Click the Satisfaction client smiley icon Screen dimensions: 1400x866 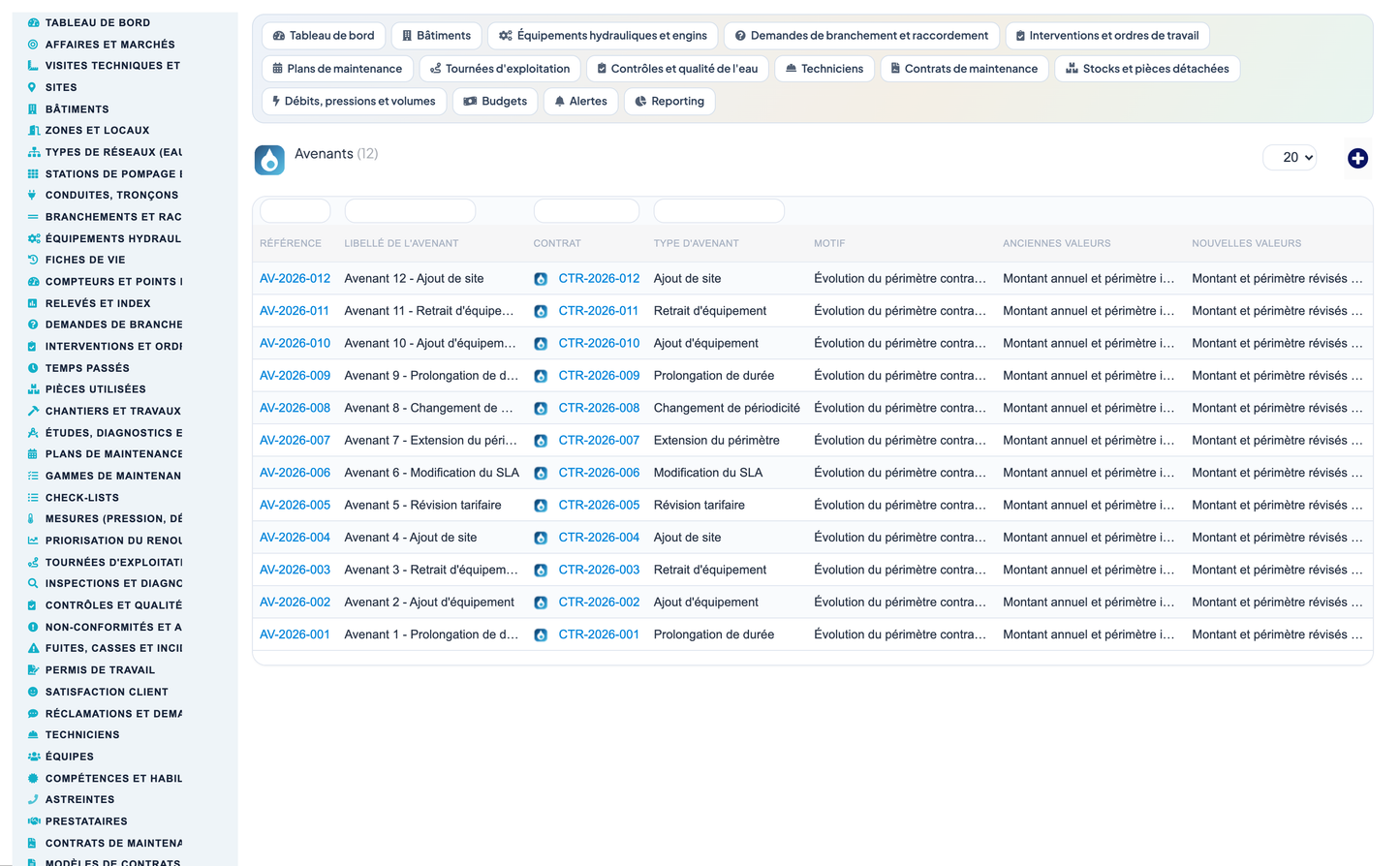pos(33,692)
